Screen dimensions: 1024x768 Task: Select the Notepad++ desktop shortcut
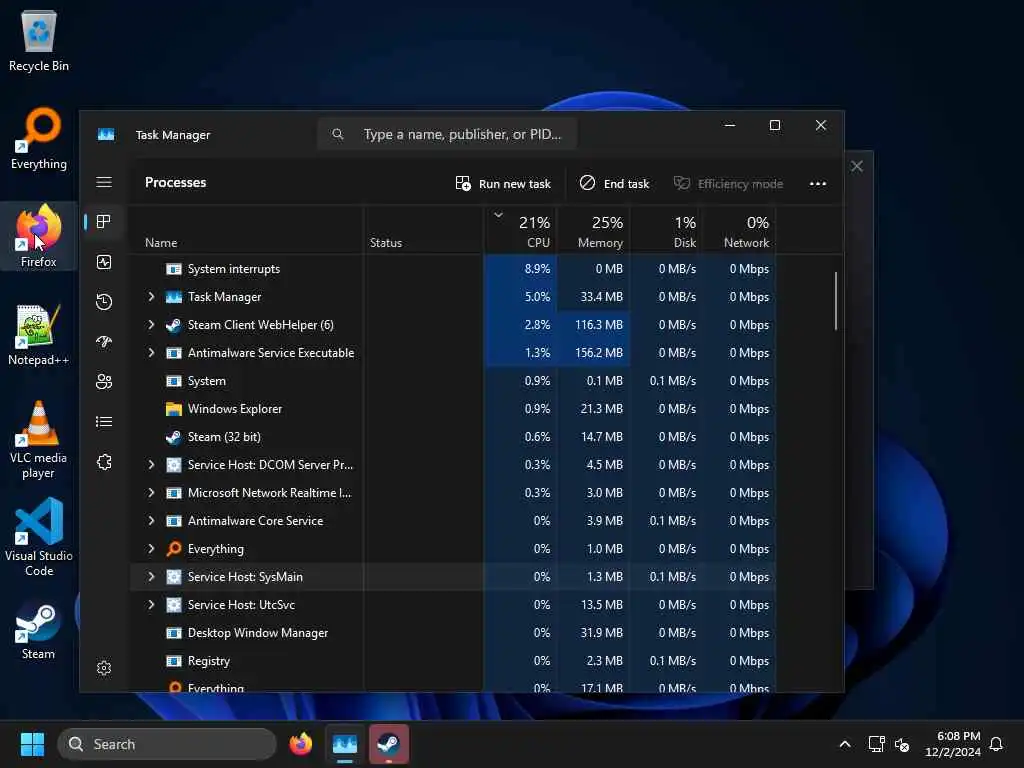39,334
